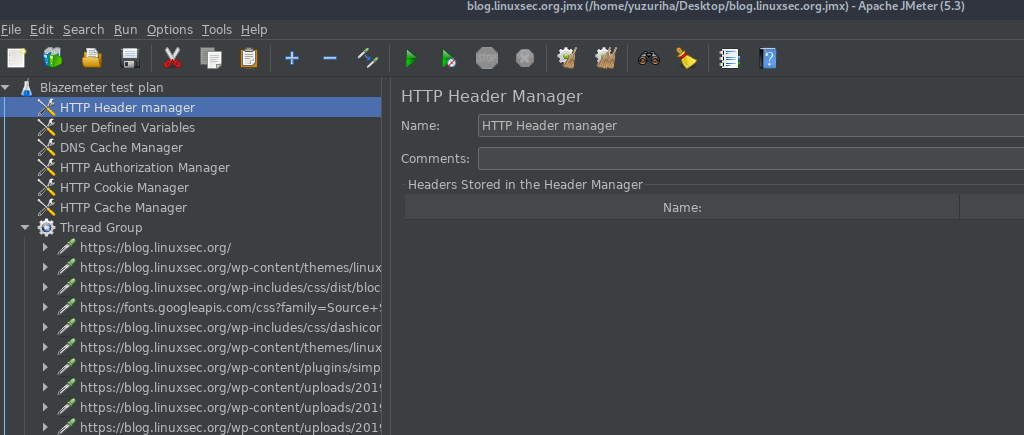The image size is (1024, 435).
Task: Reset search with the yellow broom icon
Action: click(x=686, y=58)
